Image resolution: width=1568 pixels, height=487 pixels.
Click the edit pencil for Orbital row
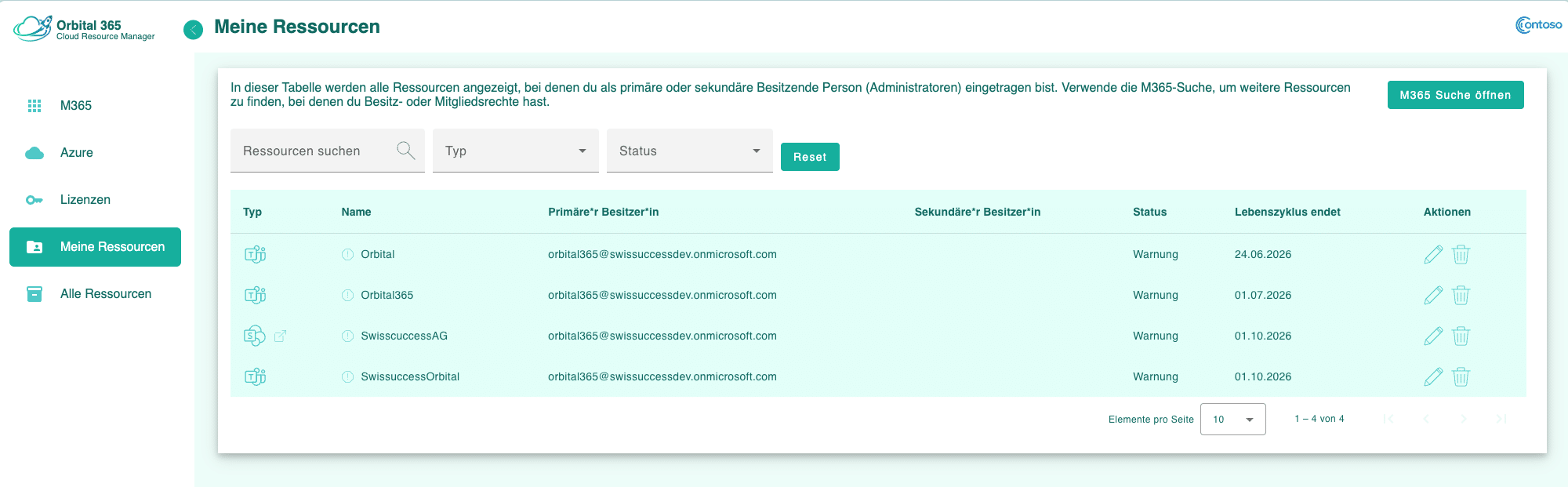[x=1432, y=255]
